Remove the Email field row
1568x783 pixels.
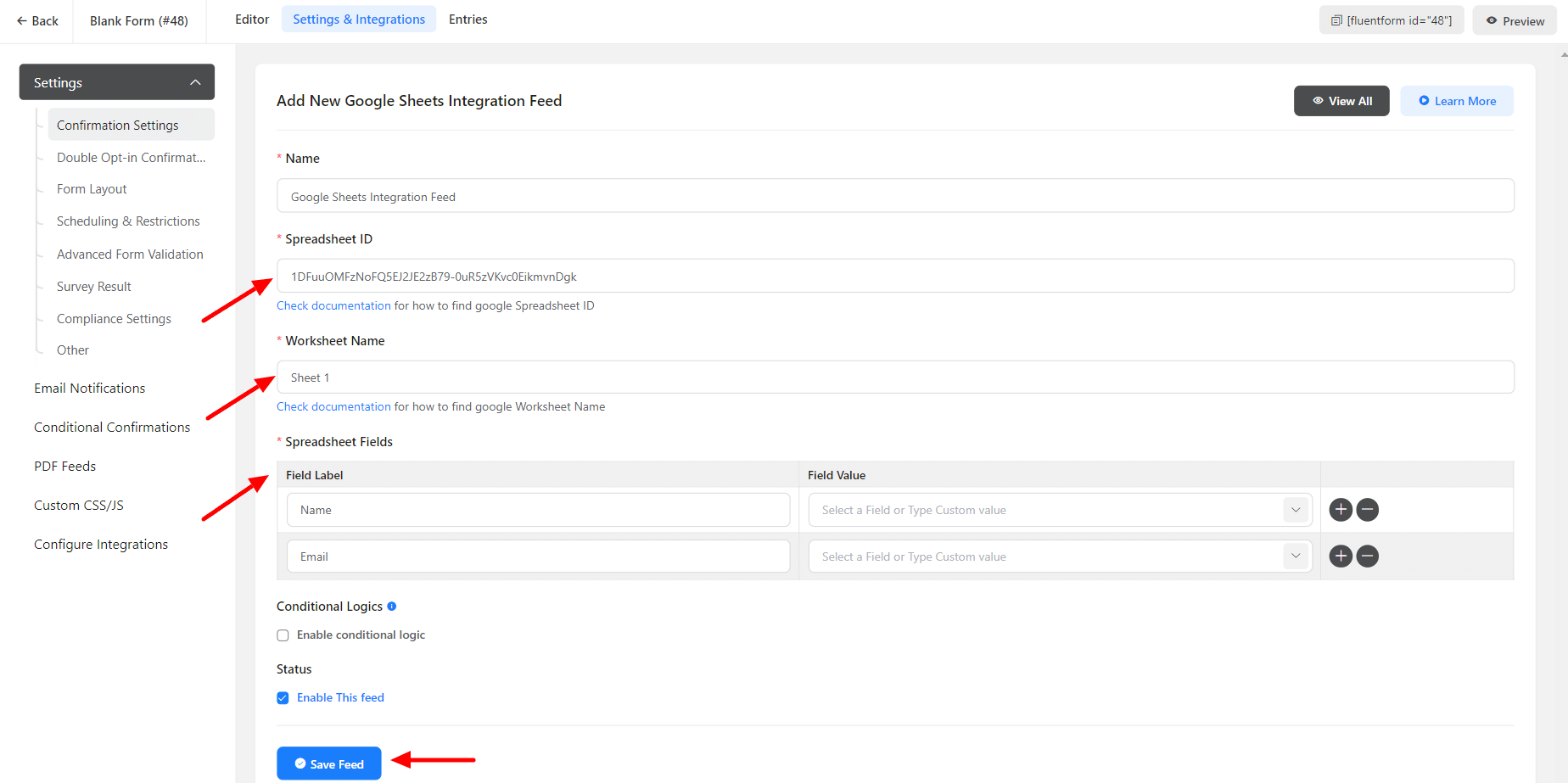(1367, 556)
